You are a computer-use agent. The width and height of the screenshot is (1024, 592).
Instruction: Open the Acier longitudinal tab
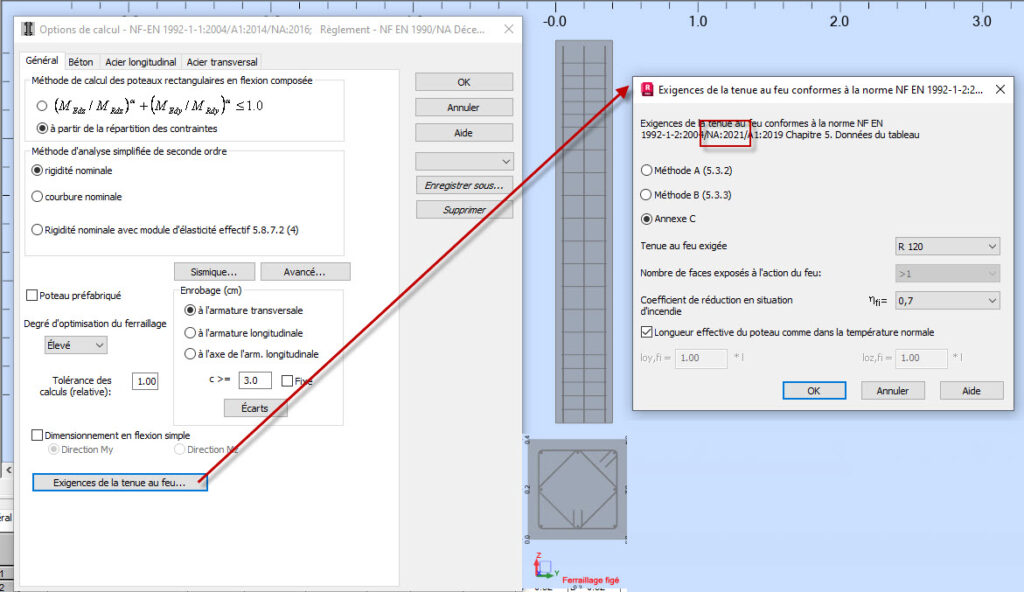139,62
